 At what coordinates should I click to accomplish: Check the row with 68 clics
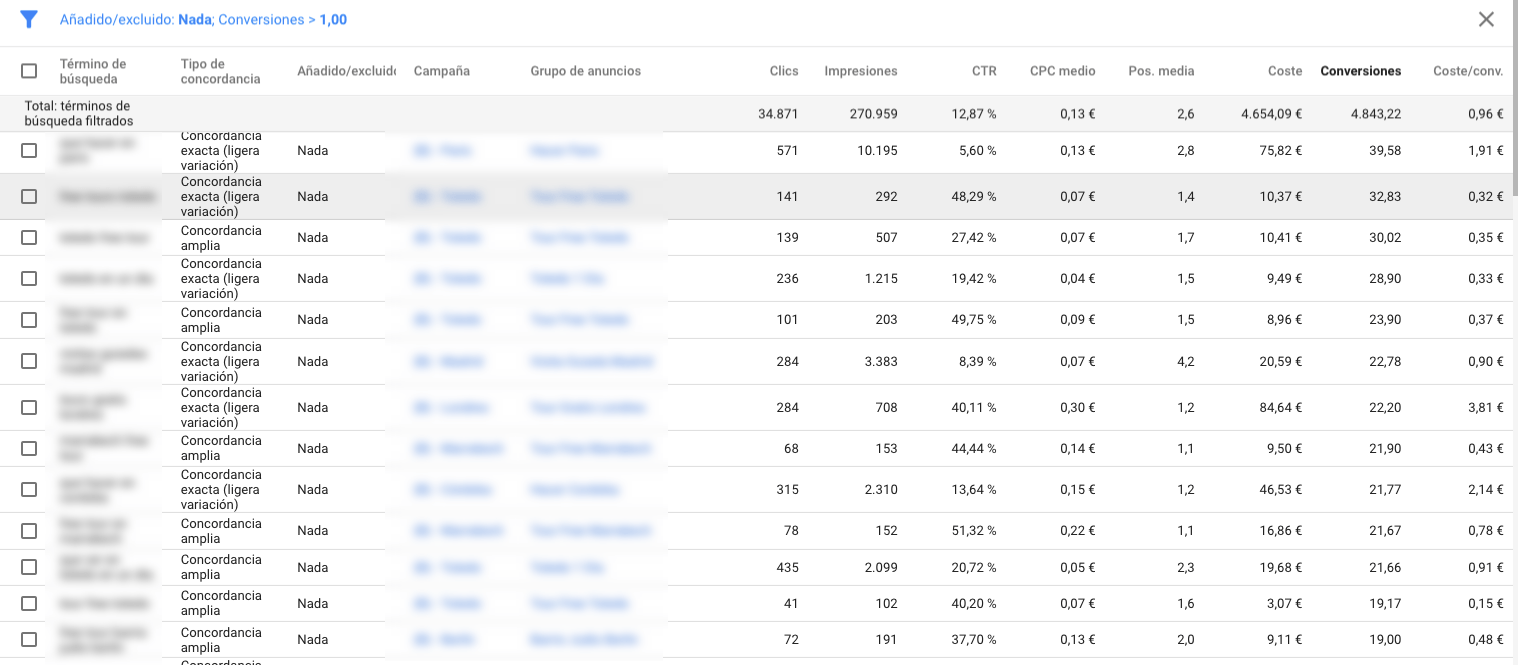point(29,449)
